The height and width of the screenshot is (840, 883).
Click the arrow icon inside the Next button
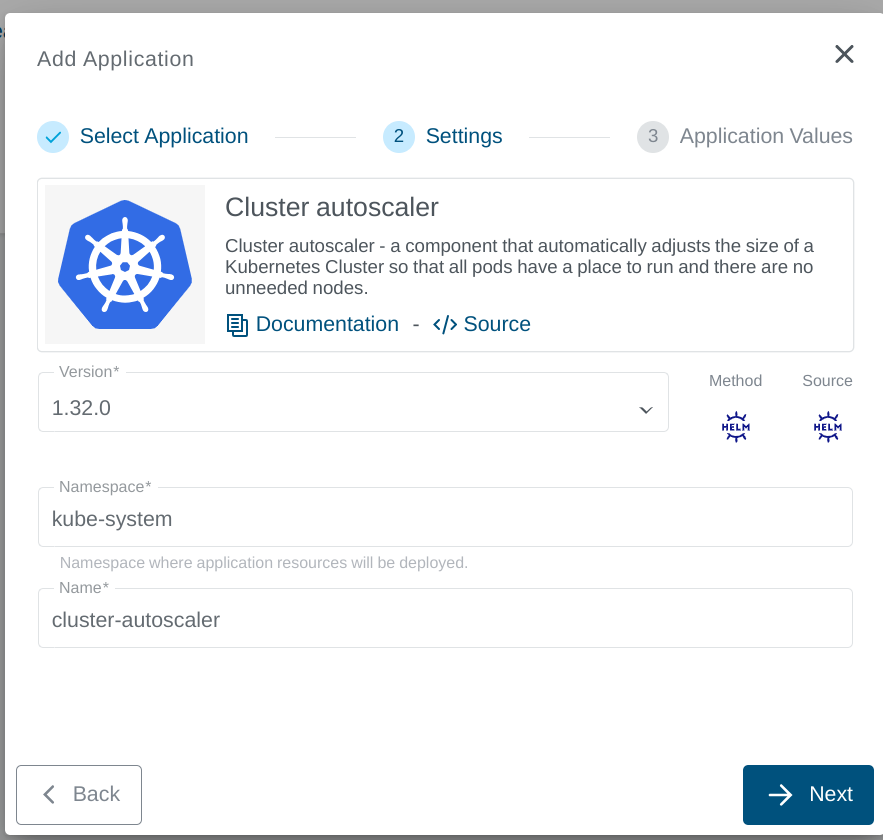tap(777, 794)
